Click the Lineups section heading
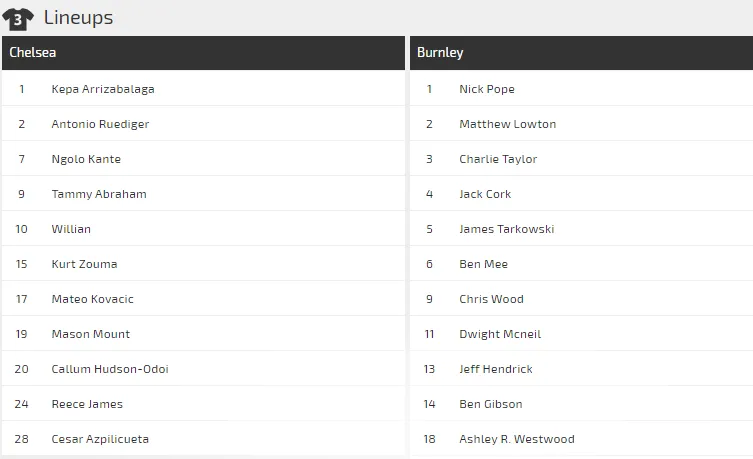753x459 pixels. click(x=78, y=18)
